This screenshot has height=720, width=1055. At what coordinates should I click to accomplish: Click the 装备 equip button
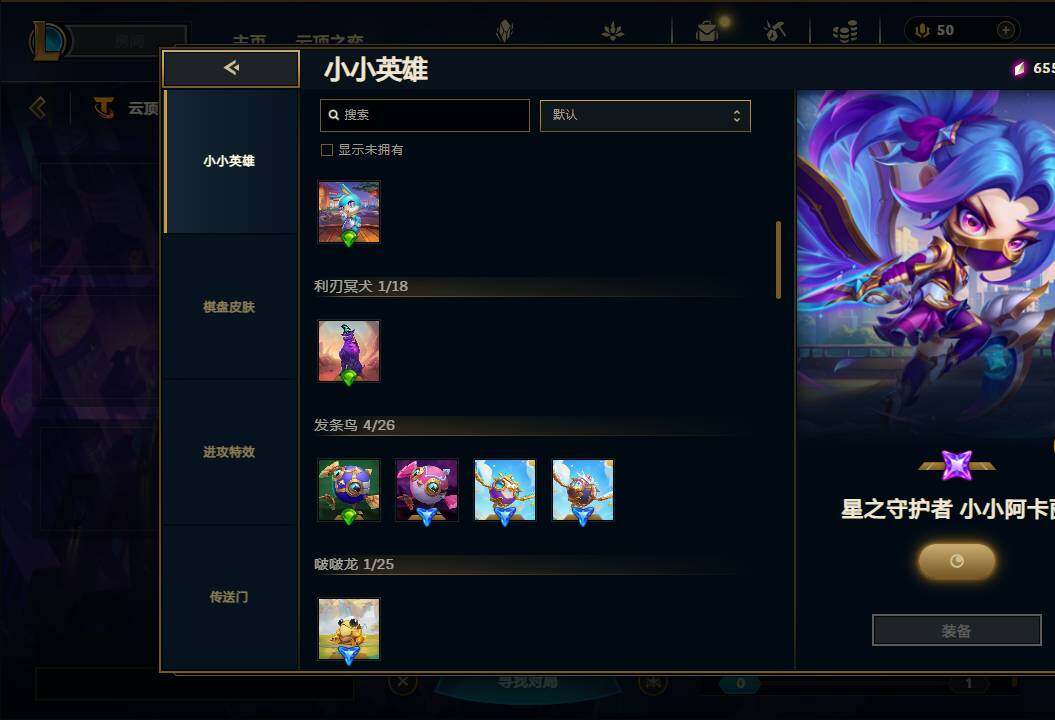click(956, 631)
